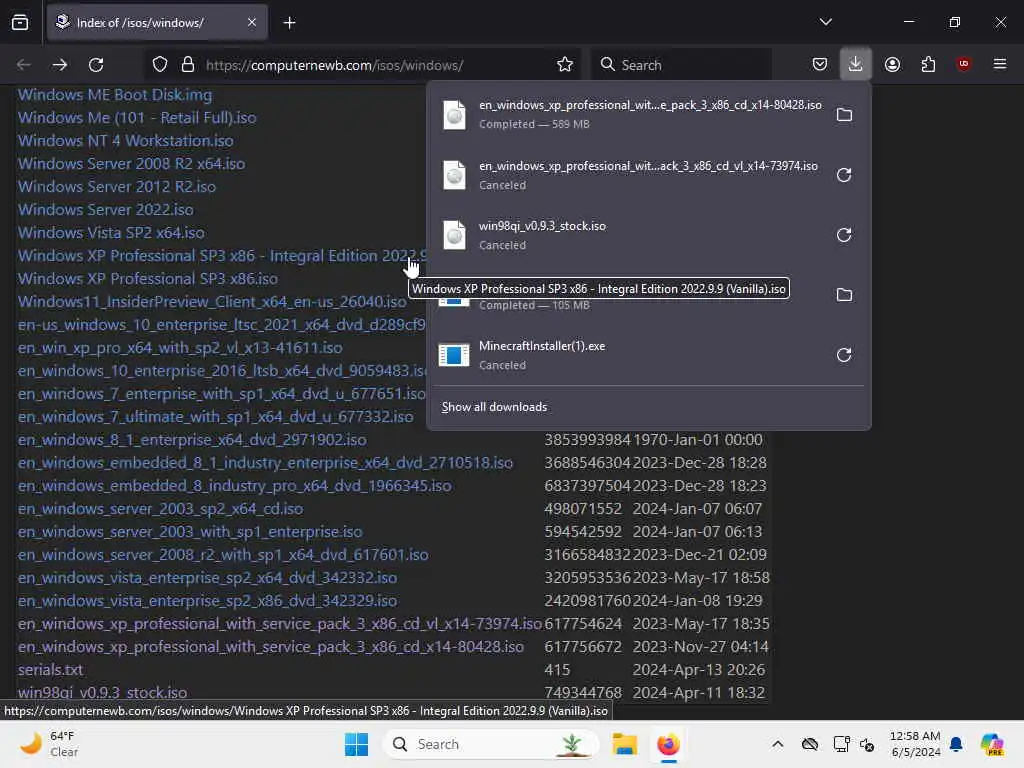Open Extensions puzzle icon

(928, 65)
